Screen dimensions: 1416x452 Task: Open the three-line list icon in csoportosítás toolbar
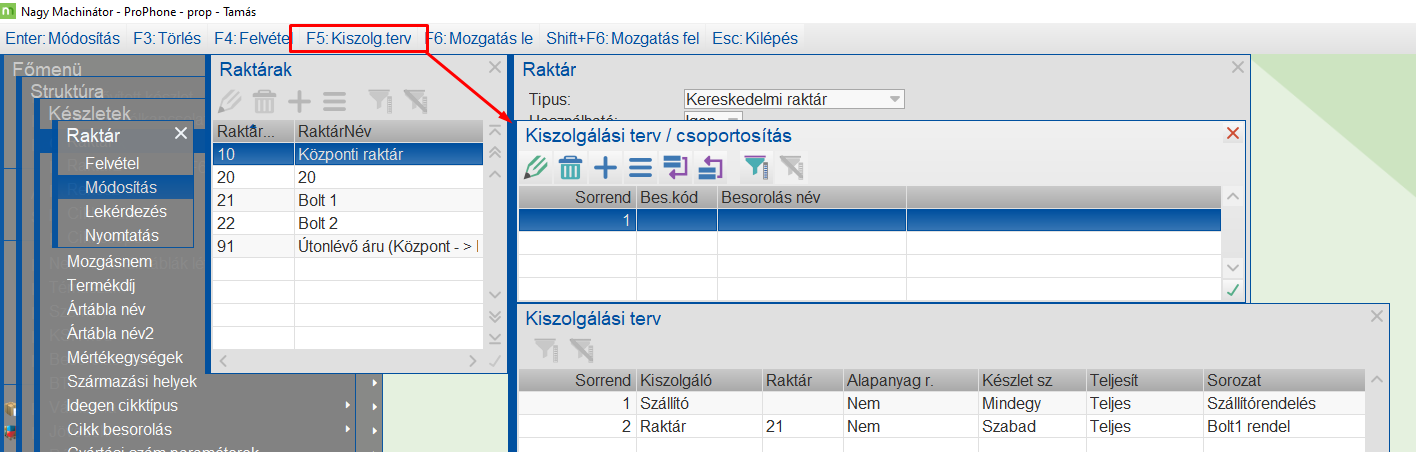click(x=640, y=167)
